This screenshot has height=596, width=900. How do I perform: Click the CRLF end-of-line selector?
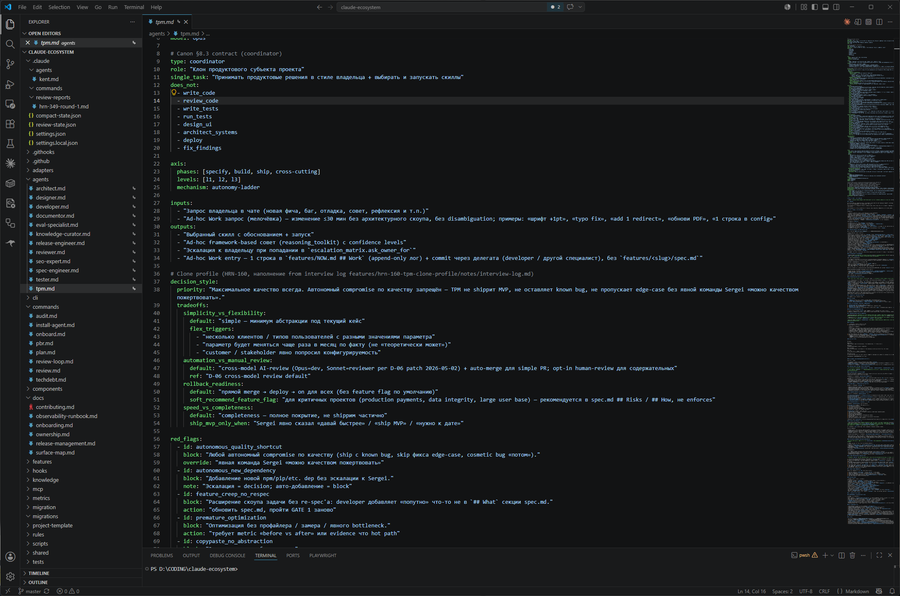pyautogui.click(x=824, y=591)
